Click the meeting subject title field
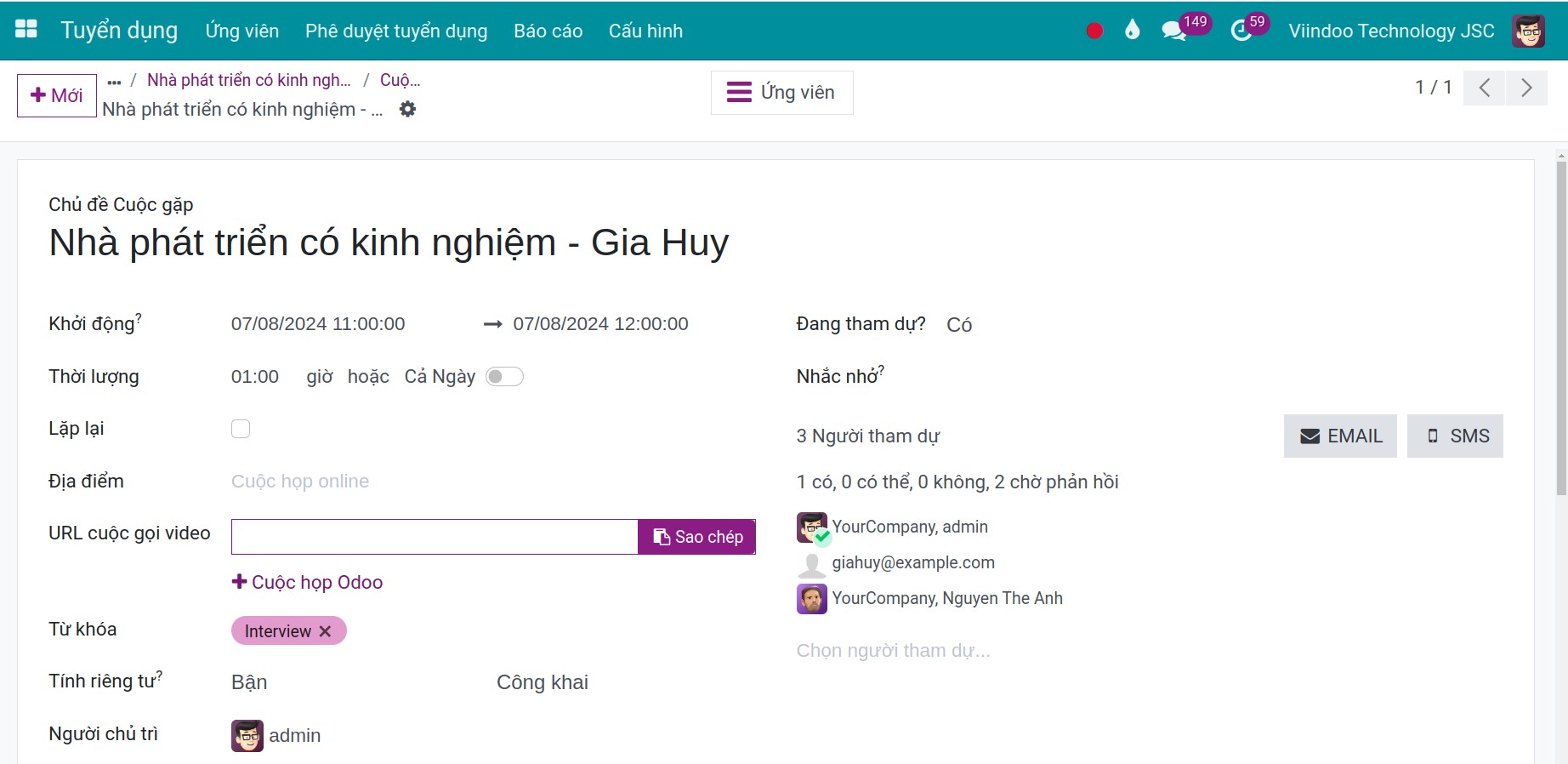 (389, 242)
